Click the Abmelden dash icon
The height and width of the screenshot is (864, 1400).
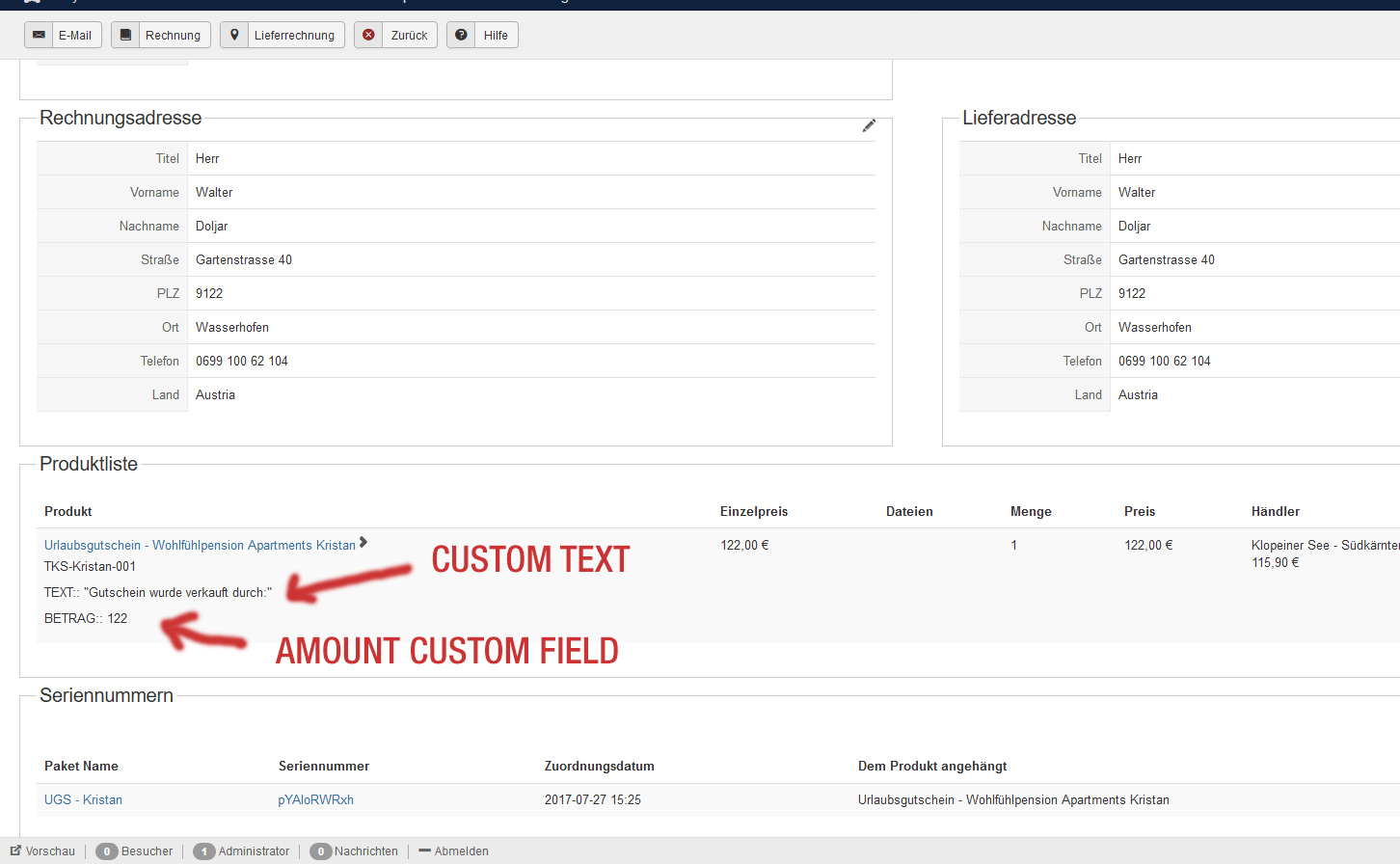[x=424, y=850]
